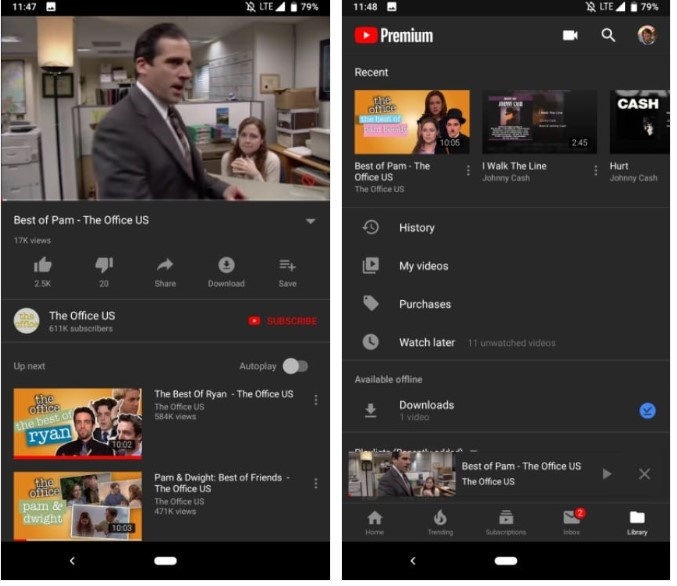
Task: Click the red SUBSCRIBE button
Action: pos(282,321)
